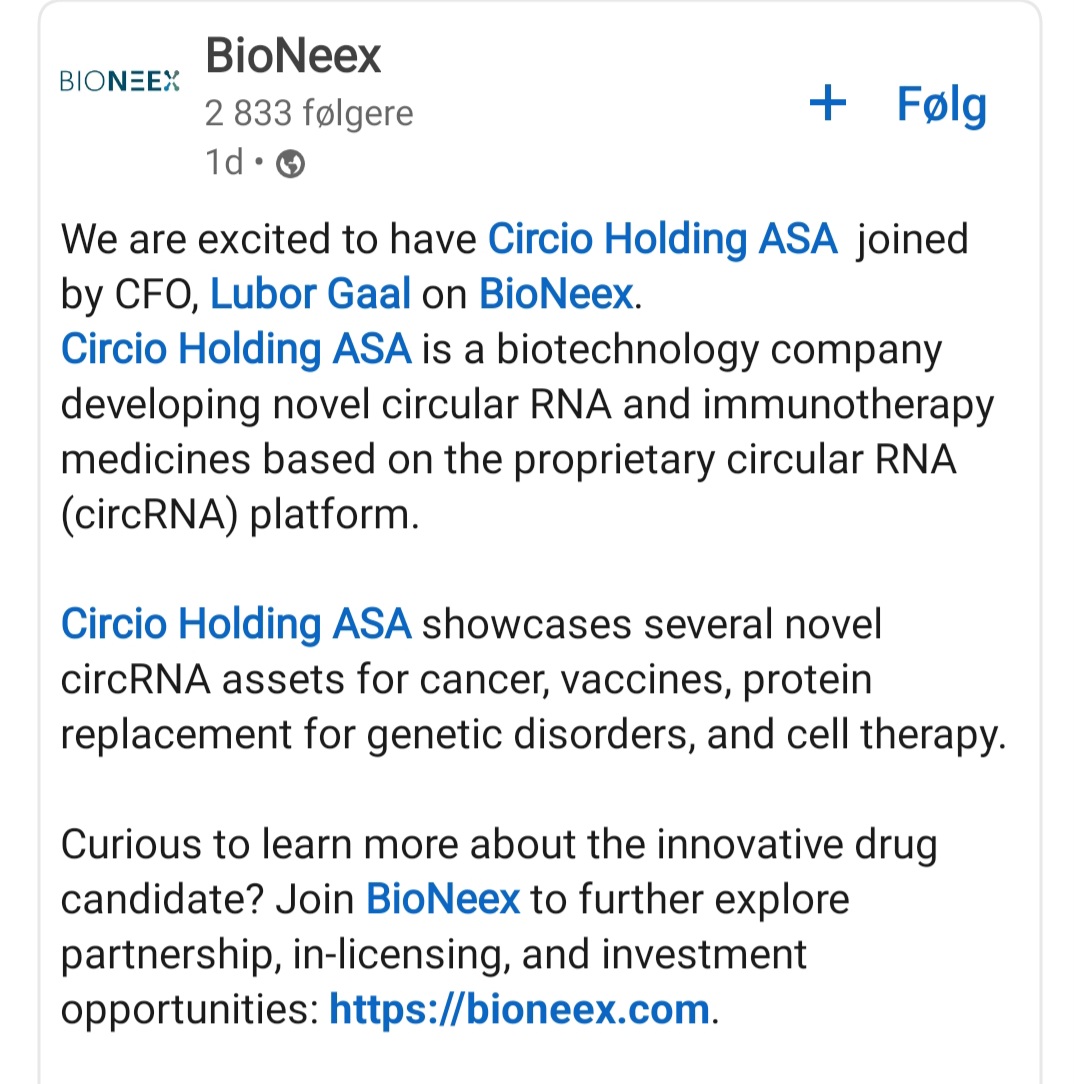Screen dimensions: 1079x1084
Task: Open Circio Holding ASA link before 'is a biotechnology'
Action: [236, 348]
